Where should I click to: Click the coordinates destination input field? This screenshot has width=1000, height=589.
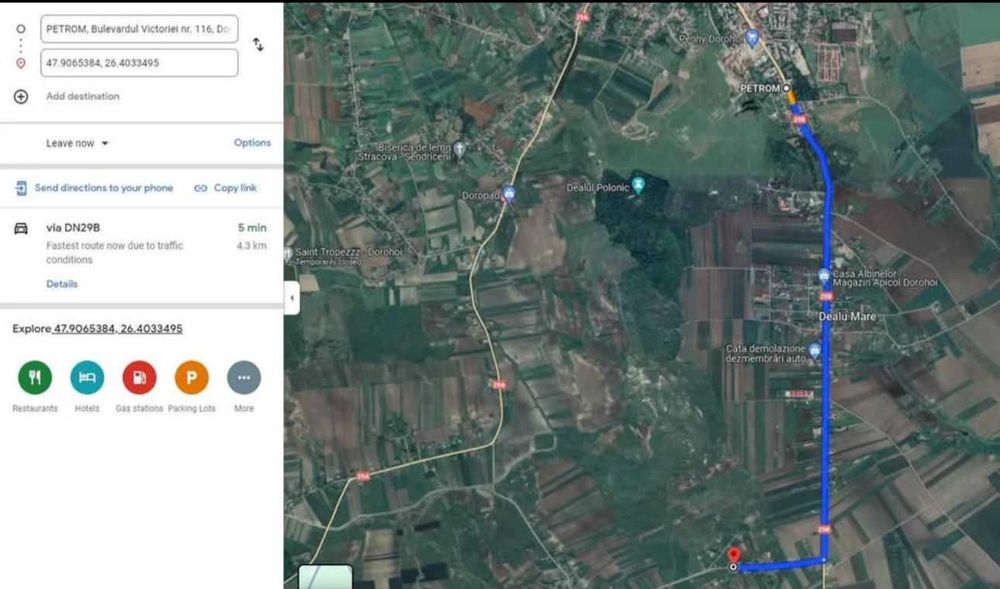139,63
